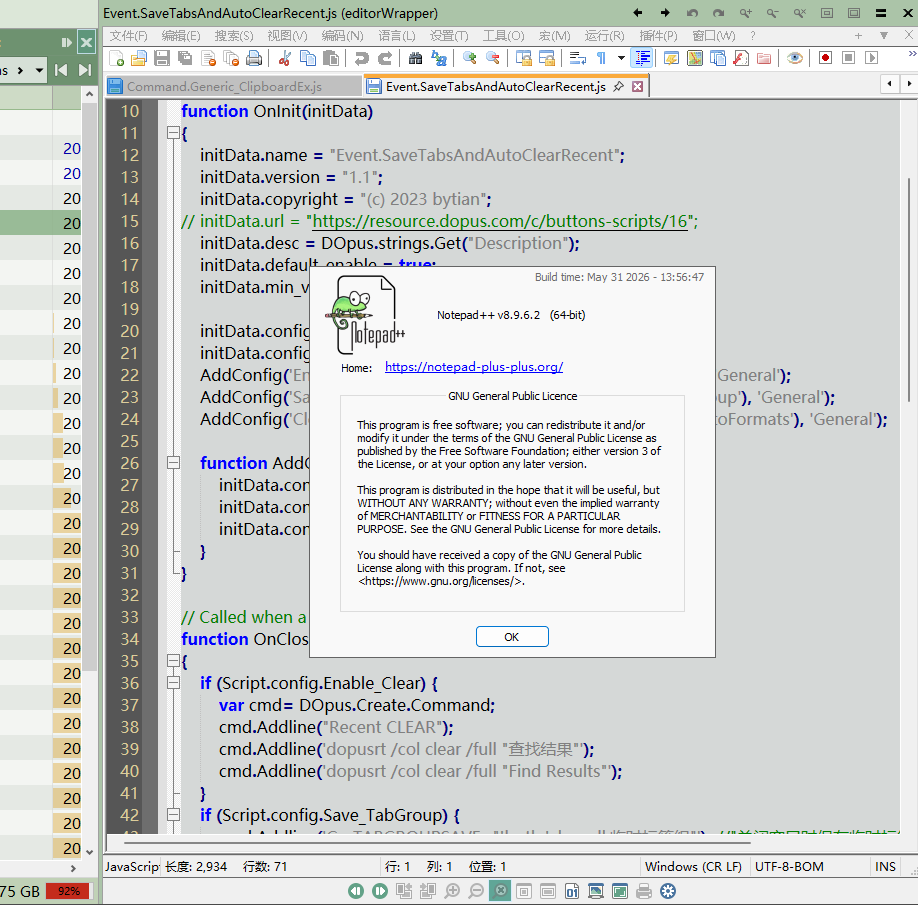Toggle the indent guide toolbar button
The image size is (918, 905).
tap(643, 58)
